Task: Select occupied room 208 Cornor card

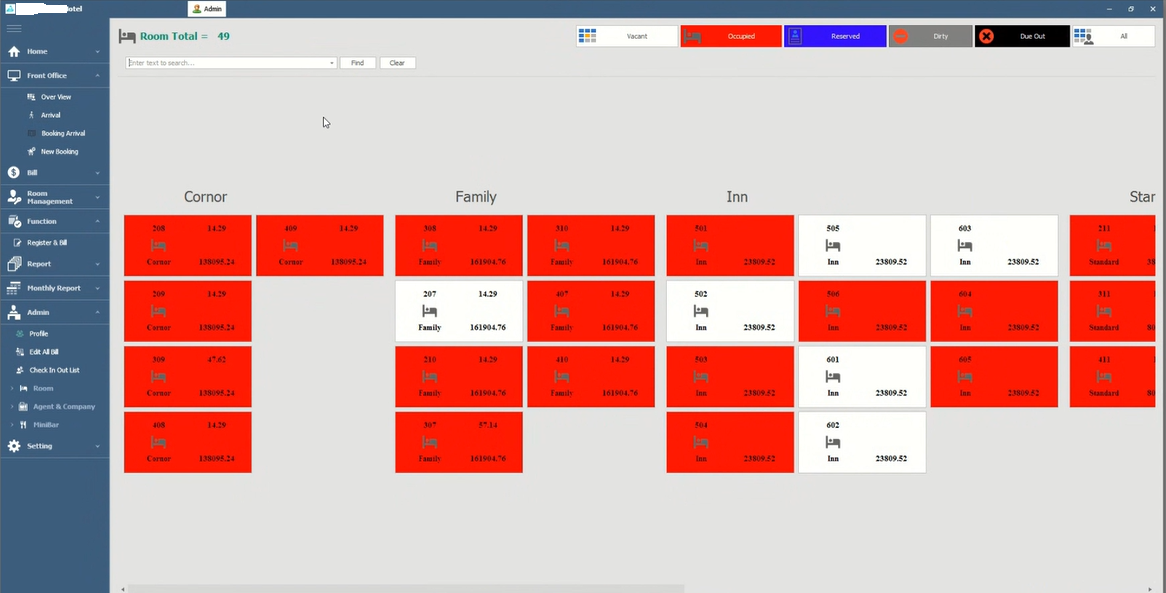Action: point(187,246)
